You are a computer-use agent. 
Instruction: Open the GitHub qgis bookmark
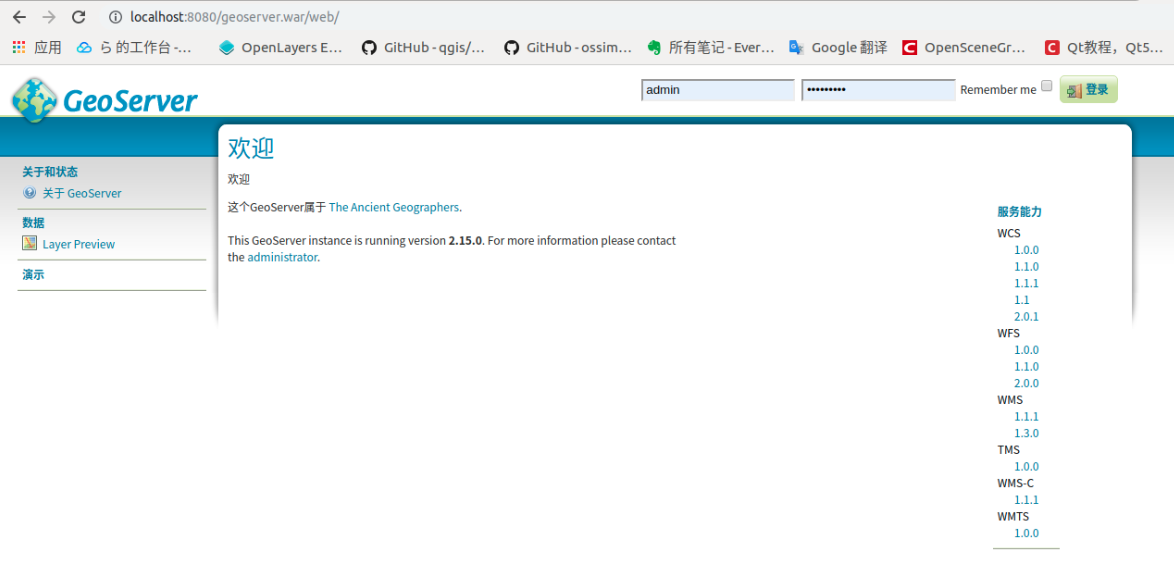click(x=423, y=47)
